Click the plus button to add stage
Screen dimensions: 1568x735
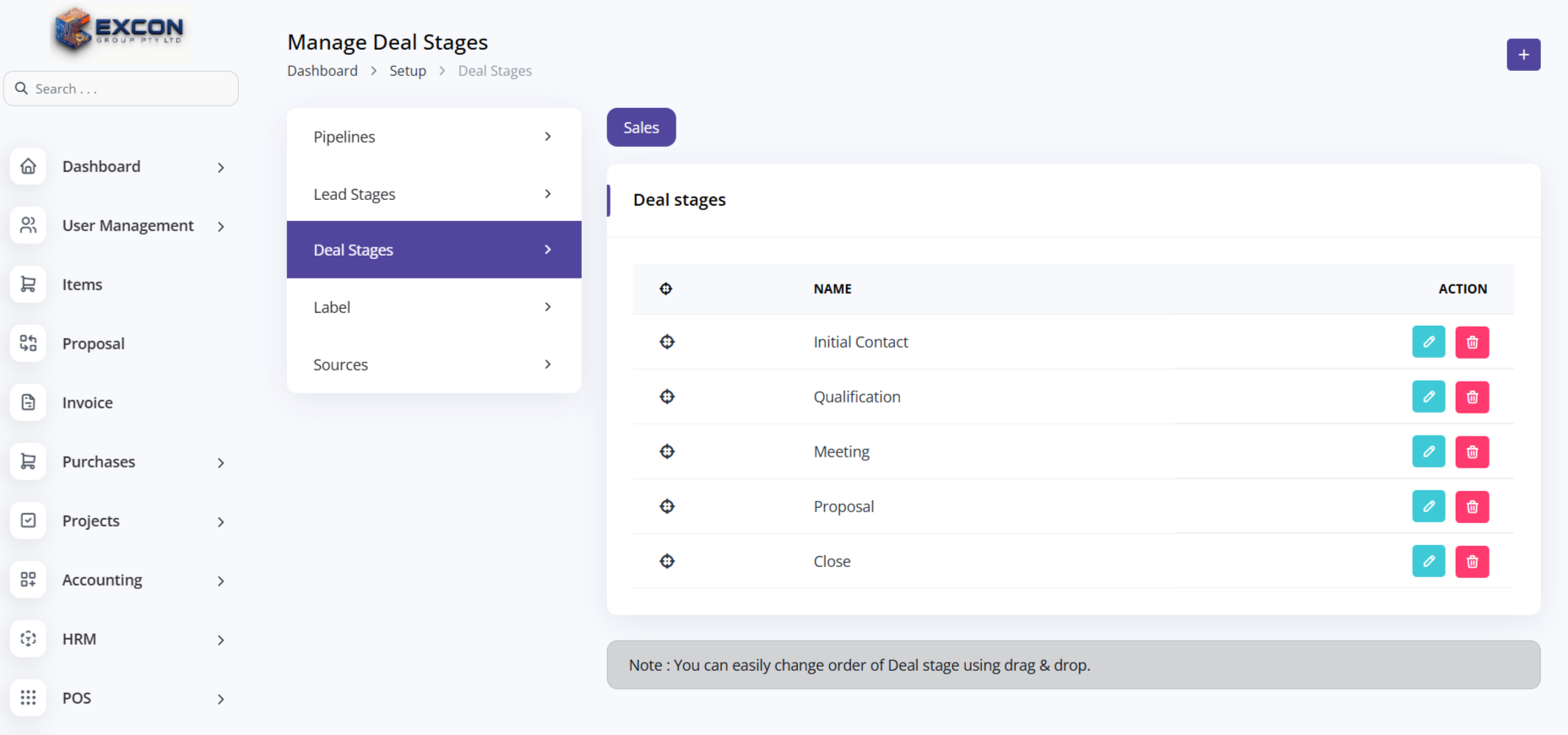[x=1523, y=55]
